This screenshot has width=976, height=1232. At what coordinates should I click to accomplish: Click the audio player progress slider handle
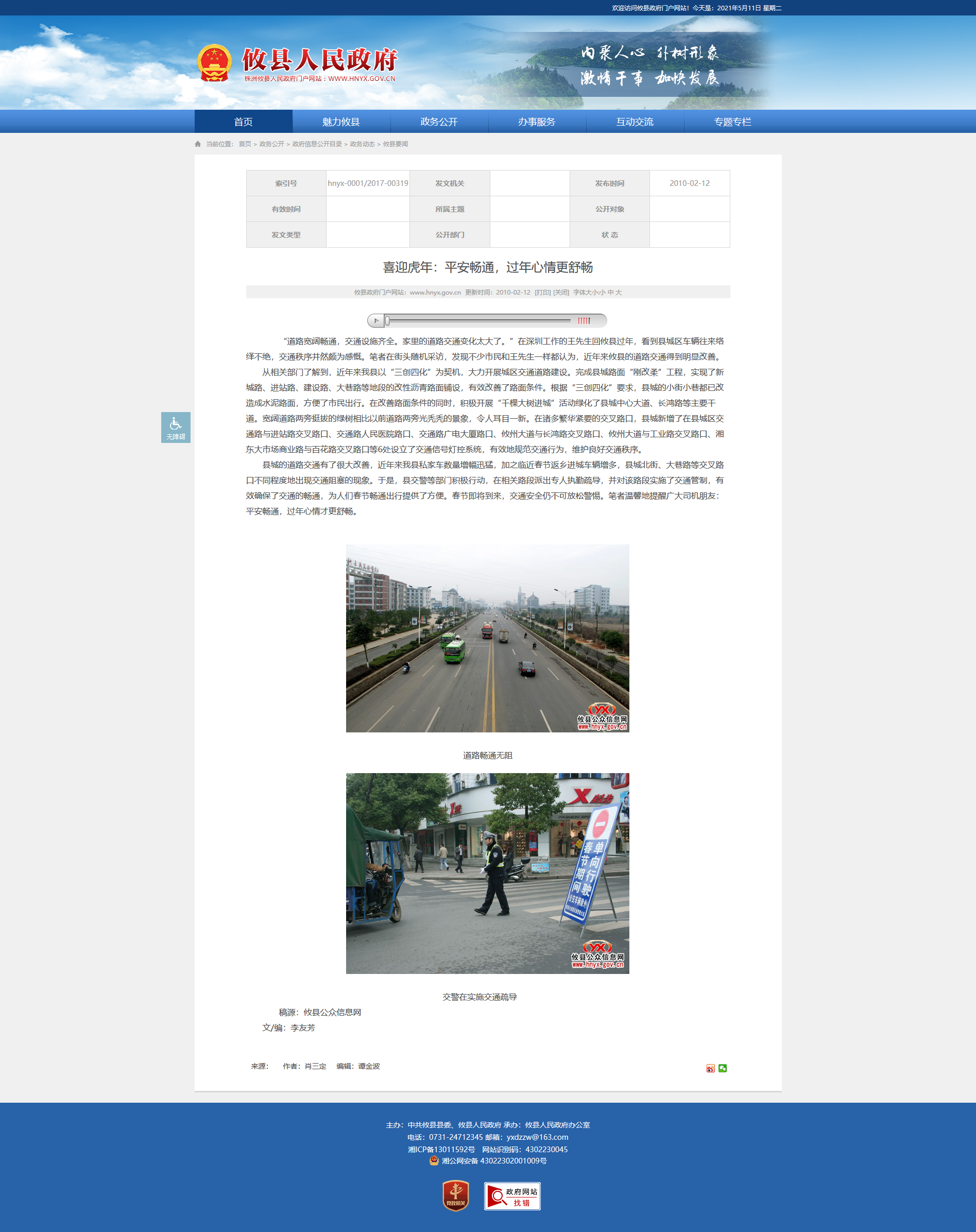[387, 320]
